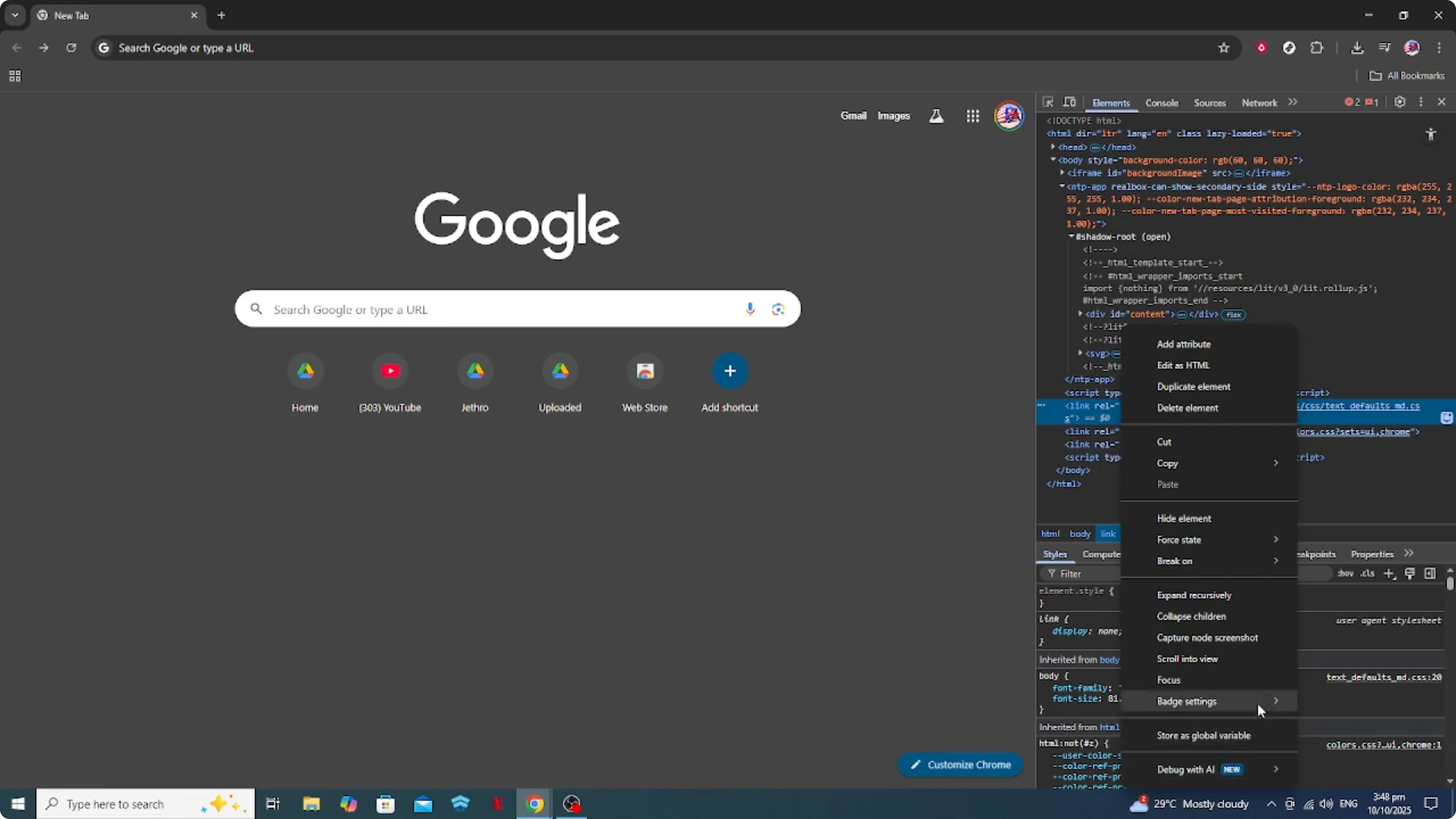Viewport: 1456px width, 819px height.
Task: Click the issues flag counter in DevTools
Action: [1372, 102]
